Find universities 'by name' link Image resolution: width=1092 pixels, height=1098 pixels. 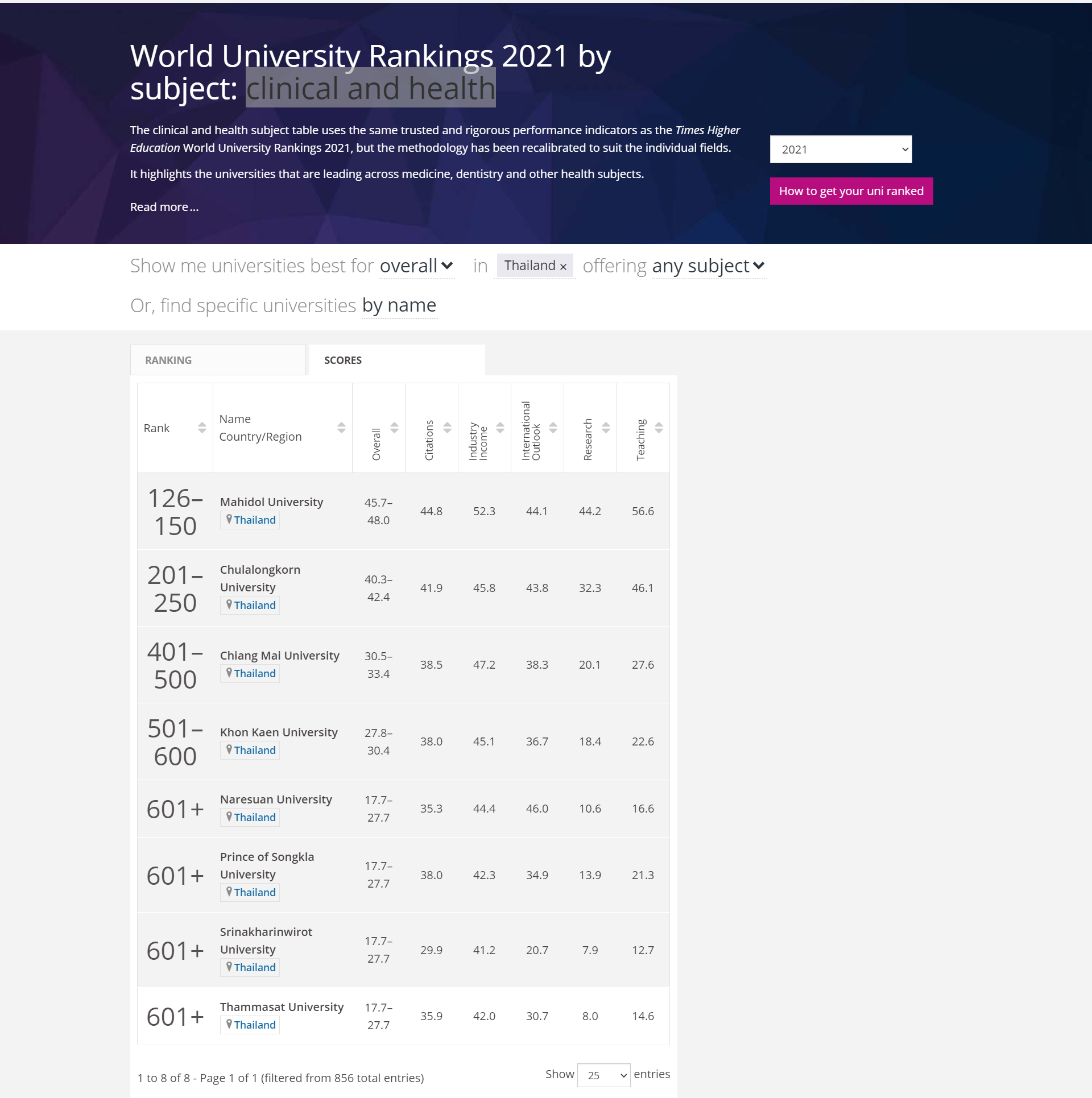pos(399,305)
